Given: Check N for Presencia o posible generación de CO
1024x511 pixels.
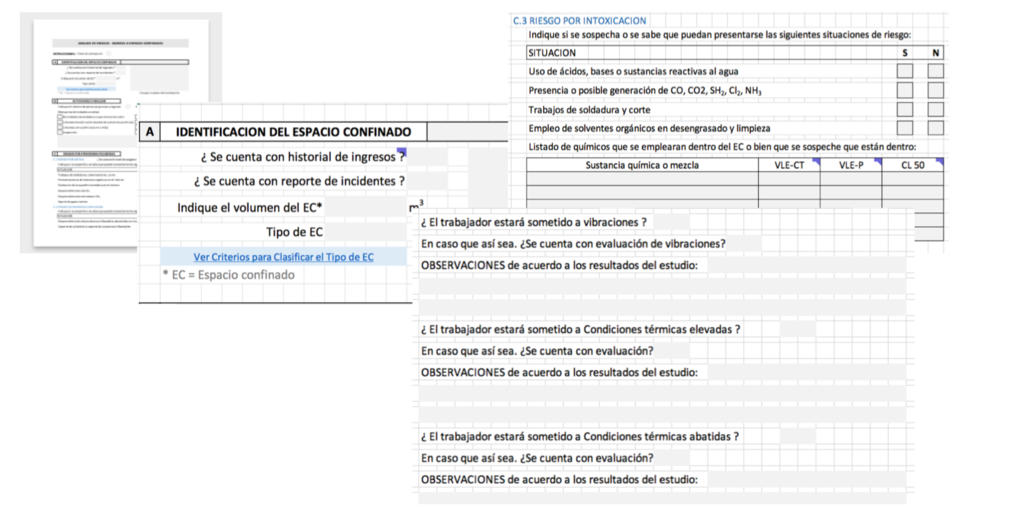Looking at the screenshot, I should coord(936,90).
